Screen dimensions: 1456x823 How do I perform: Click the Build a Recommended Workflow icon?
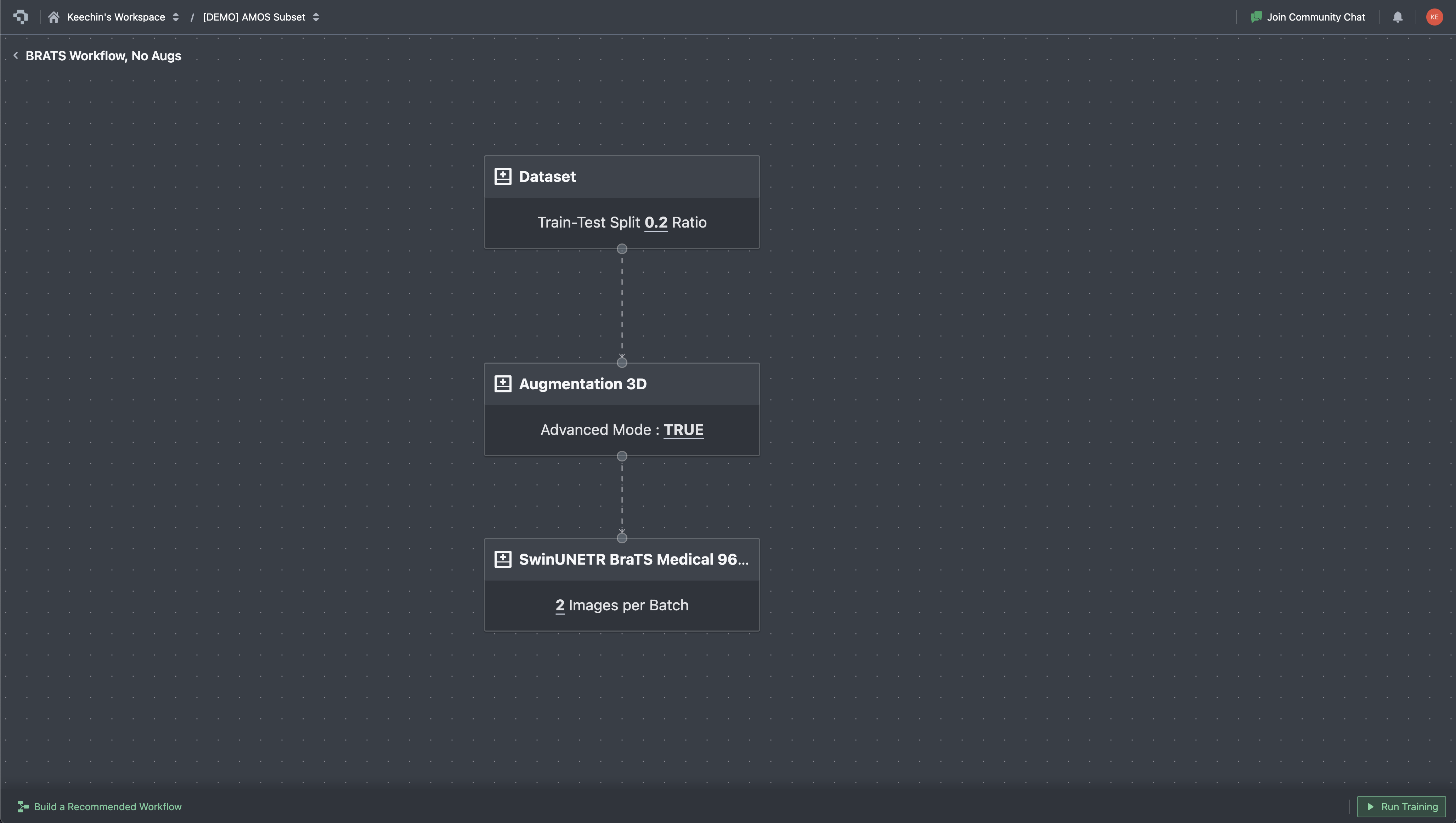(22, 807)
